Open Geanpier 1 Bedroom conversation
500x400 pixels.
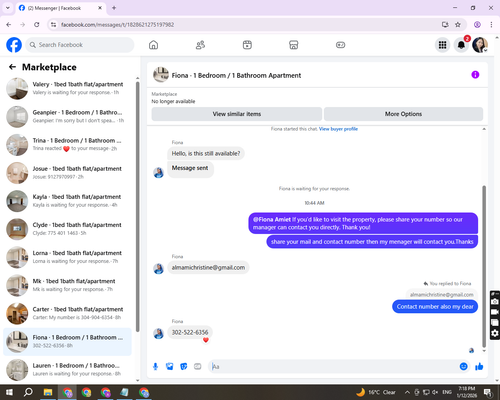(68, 117)
